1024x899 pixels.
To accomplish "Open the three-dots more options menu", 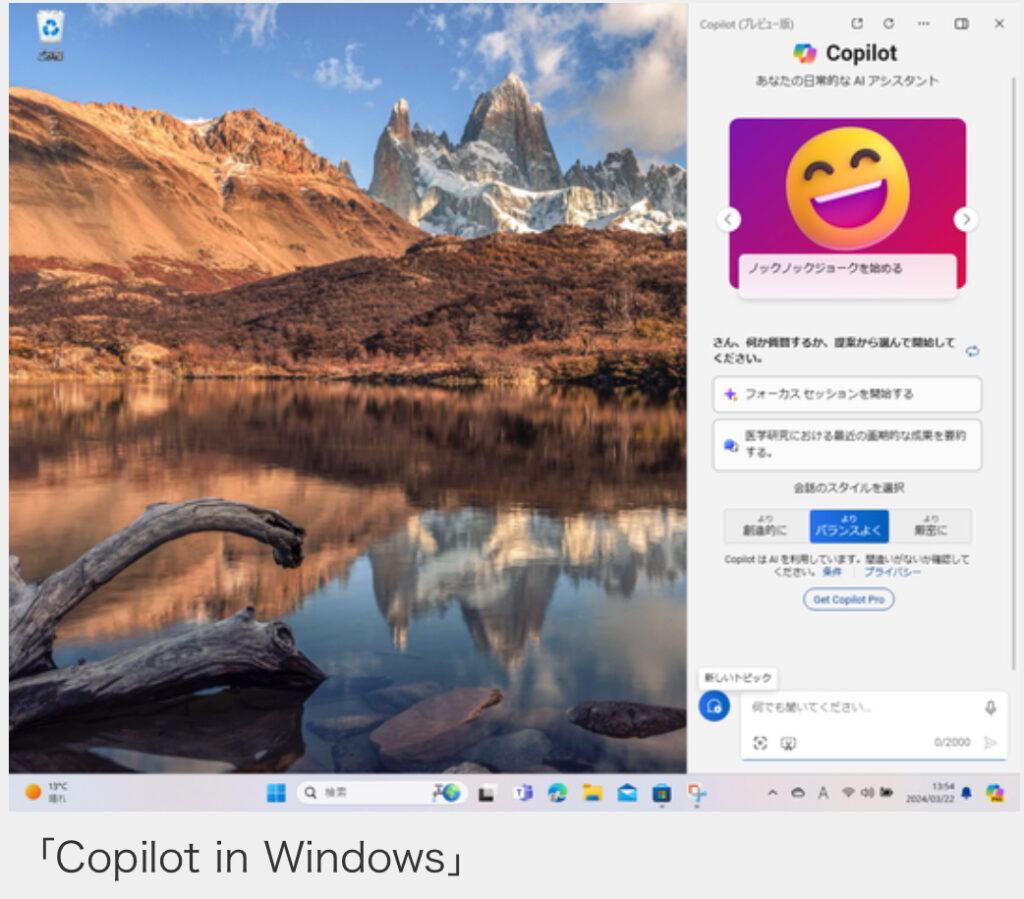I will tap(924, 24).
